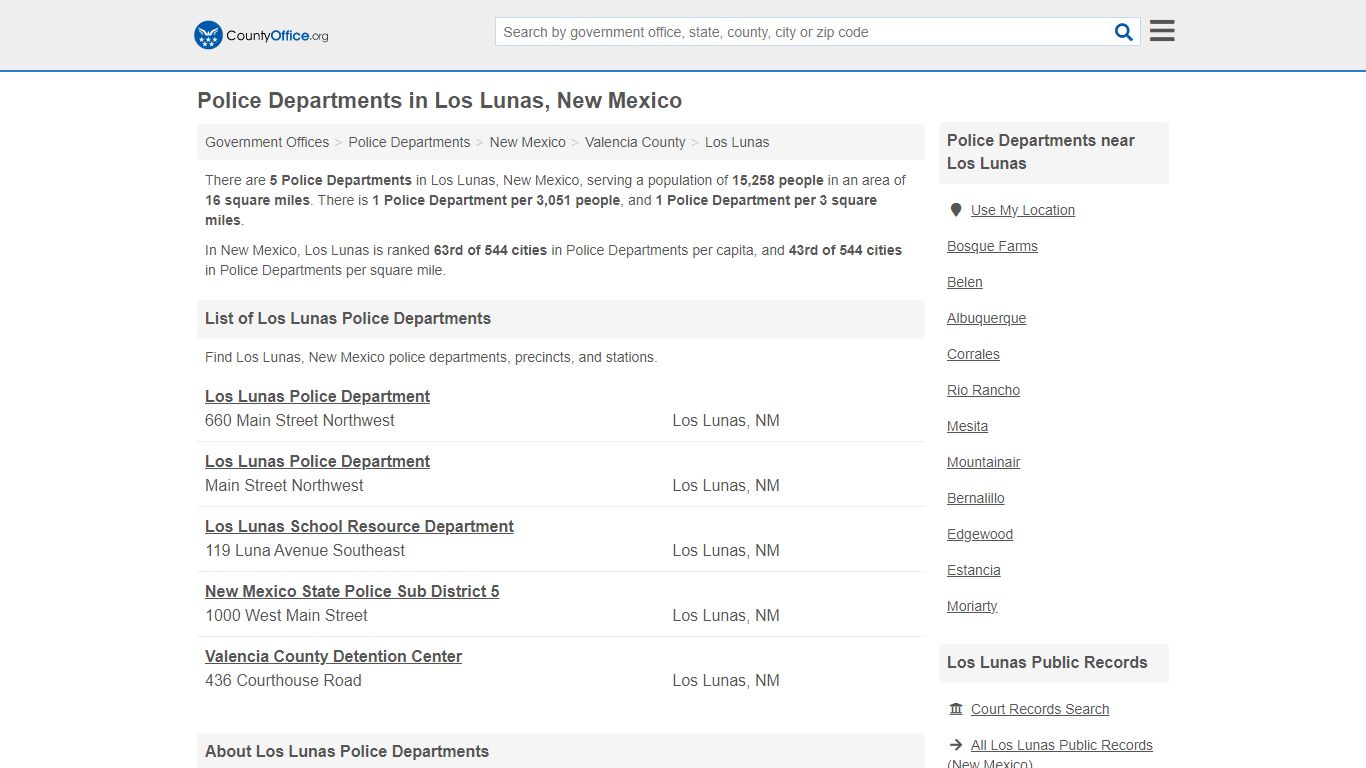
Task: Open Los Lunas Police Department at 660 Main Street
Action: point(317,396)
